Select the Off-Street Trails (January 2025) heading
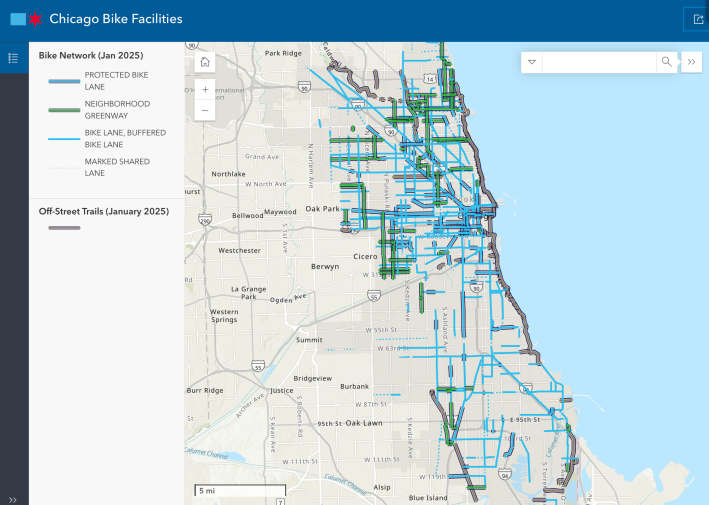Viewport: 709px width, 505px height. coord(104,211)
